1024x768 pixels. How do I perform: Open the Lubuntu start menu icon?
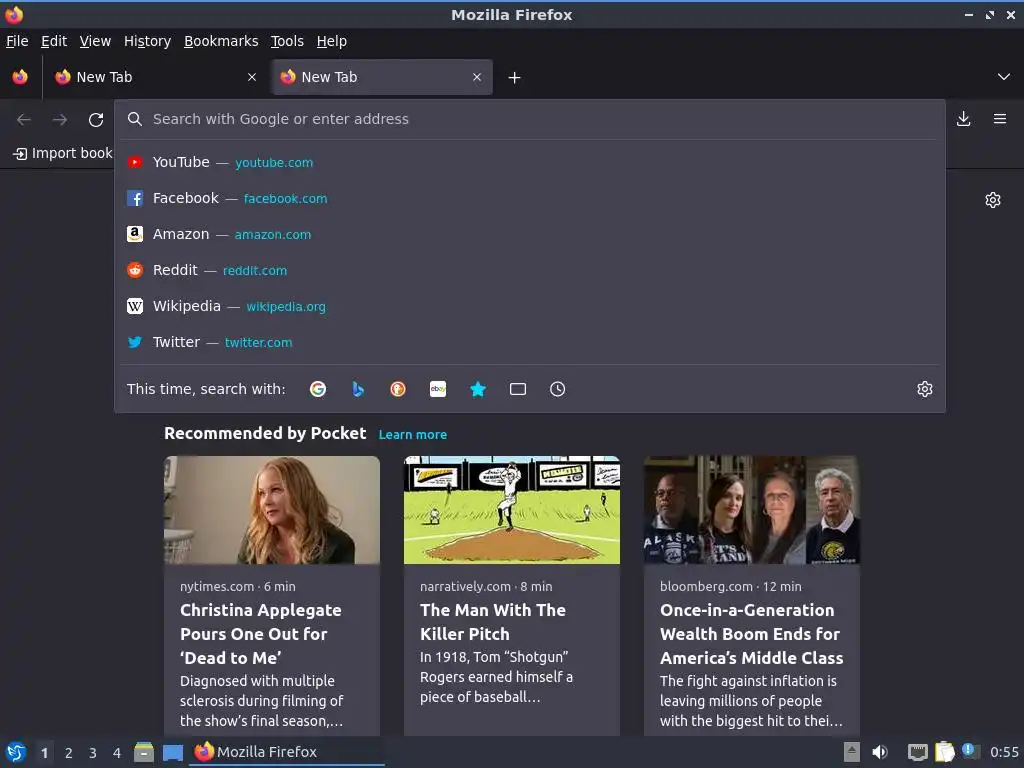[x=16, y=752]
